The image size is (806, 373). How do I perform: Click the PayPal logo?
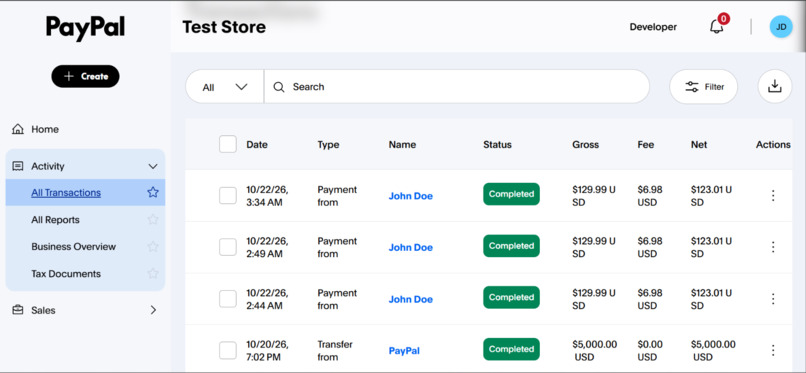[85, 28]
